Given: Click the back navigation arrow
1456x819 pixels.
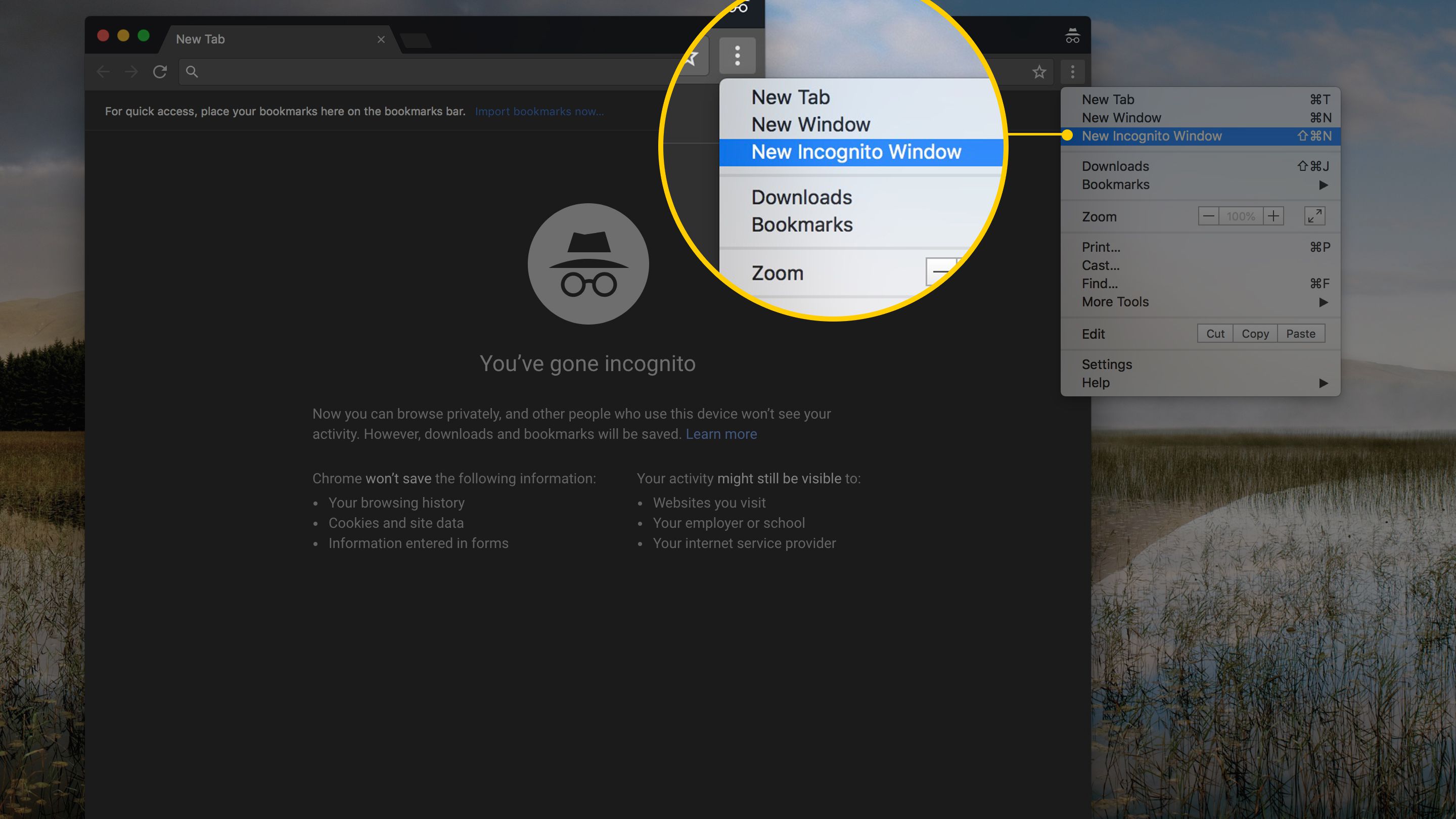Looking at the screenshot, I should (x=103, y=72).
